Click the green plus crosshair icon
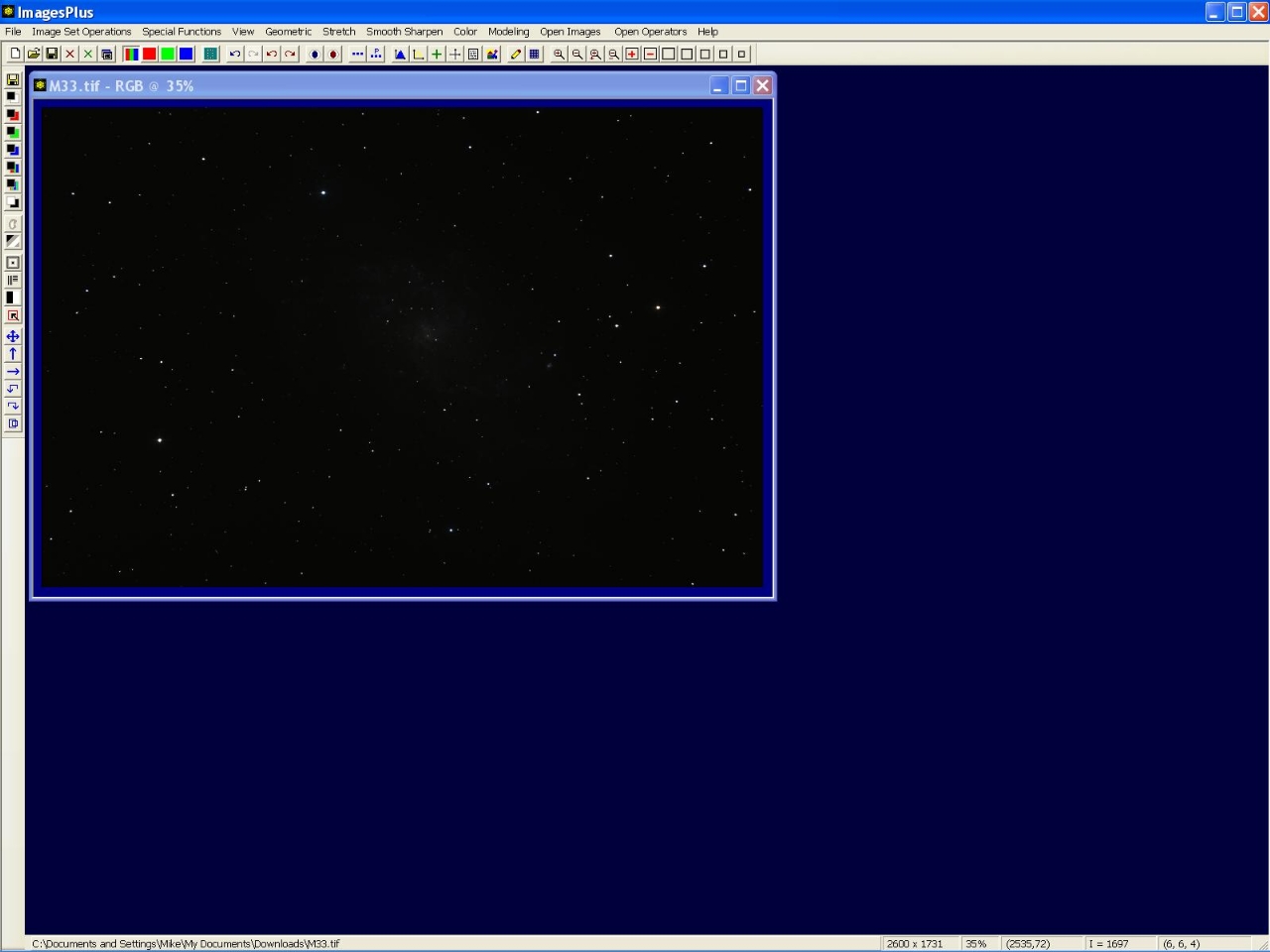The image size is (1270, 952). click(437, 54)
